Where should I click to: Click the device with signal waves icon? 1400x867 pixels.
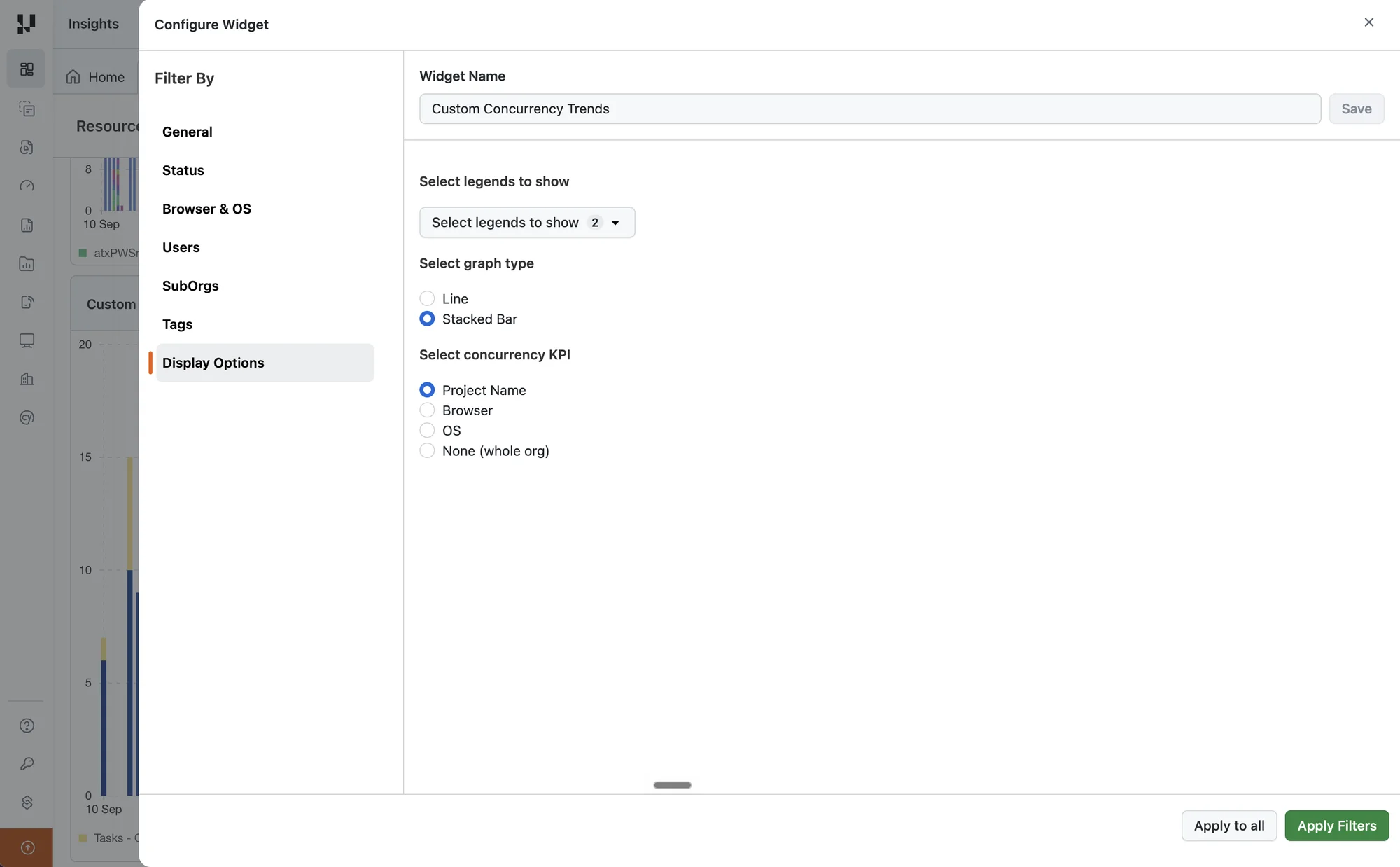click(x=27, y=302)
